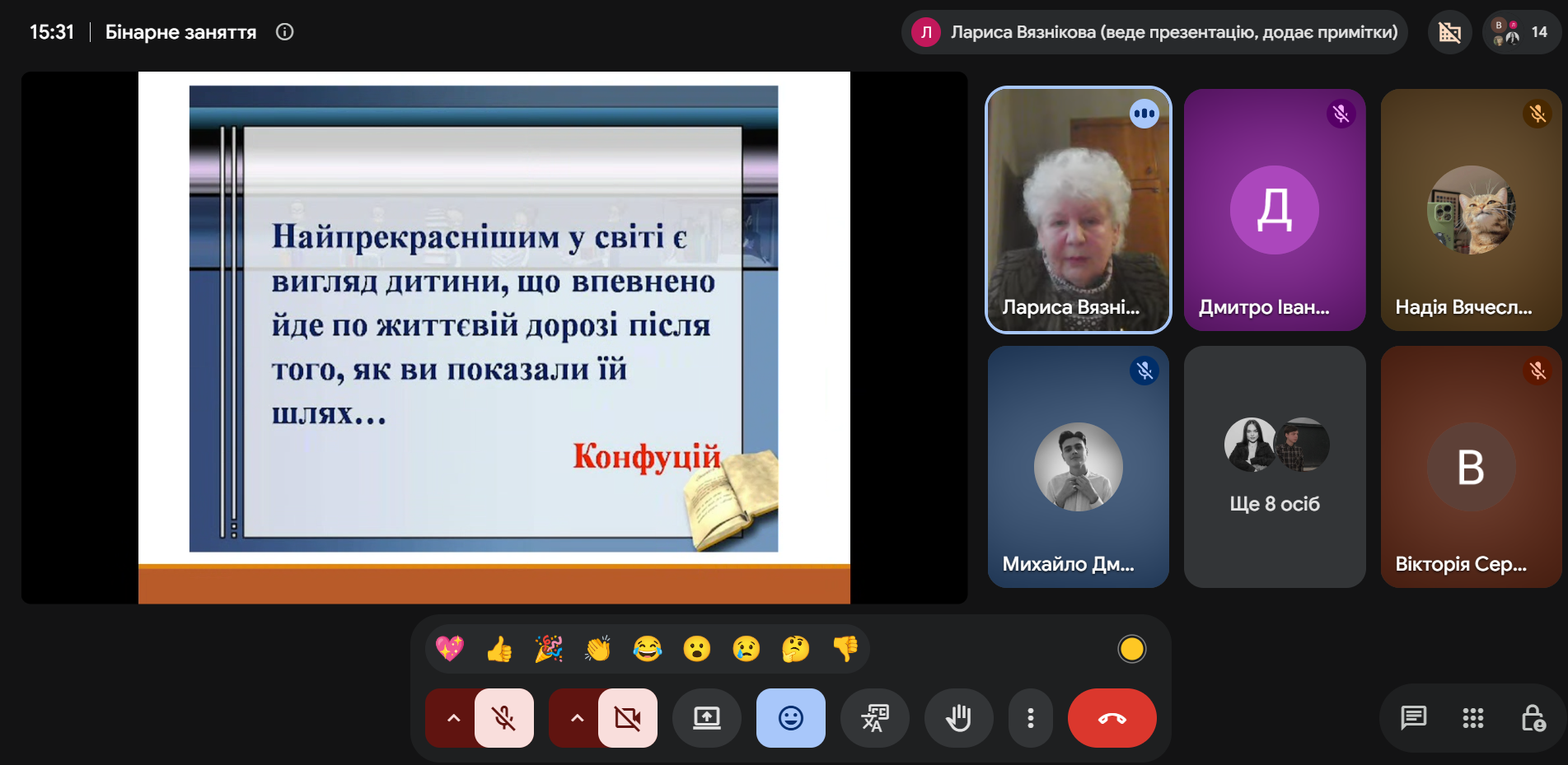The width and height of the screenshot is (1568, 765).
Task: Open the people list showing 14
Action: [x=1521, y=32]
